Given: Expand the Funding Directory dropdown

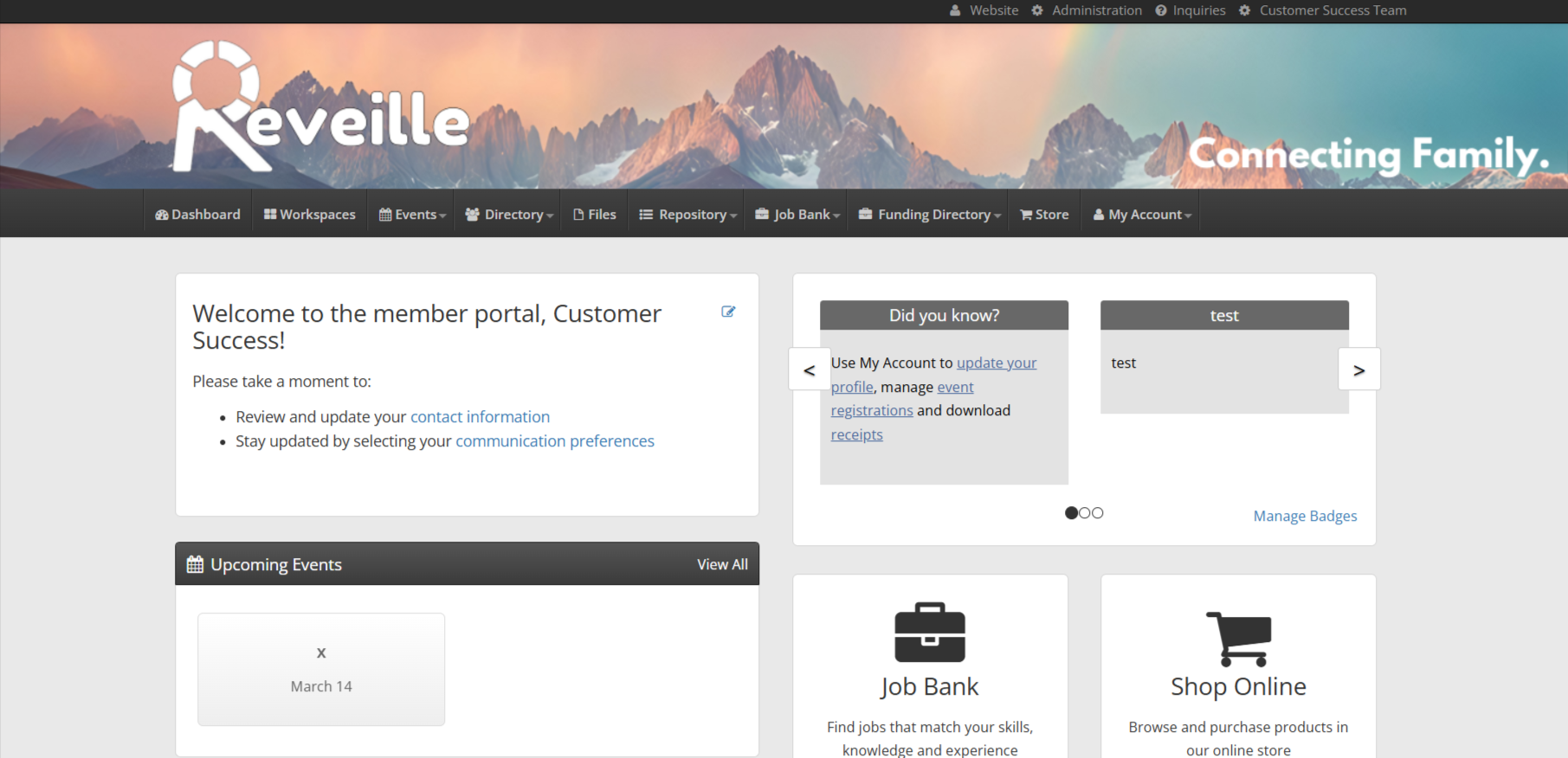Looking at the screenshot, I should (x=929, y=215).
